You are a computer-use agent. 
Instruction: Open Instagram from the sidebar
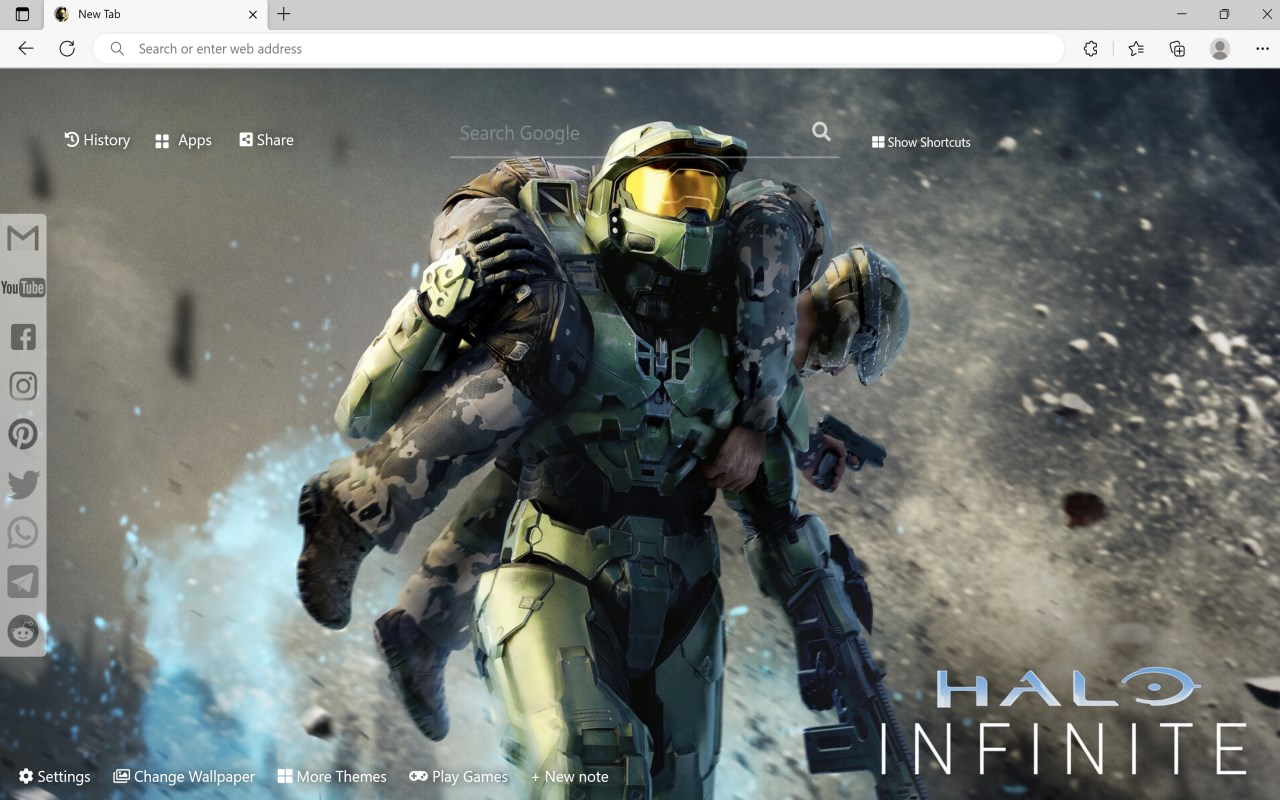coord(23,386)
